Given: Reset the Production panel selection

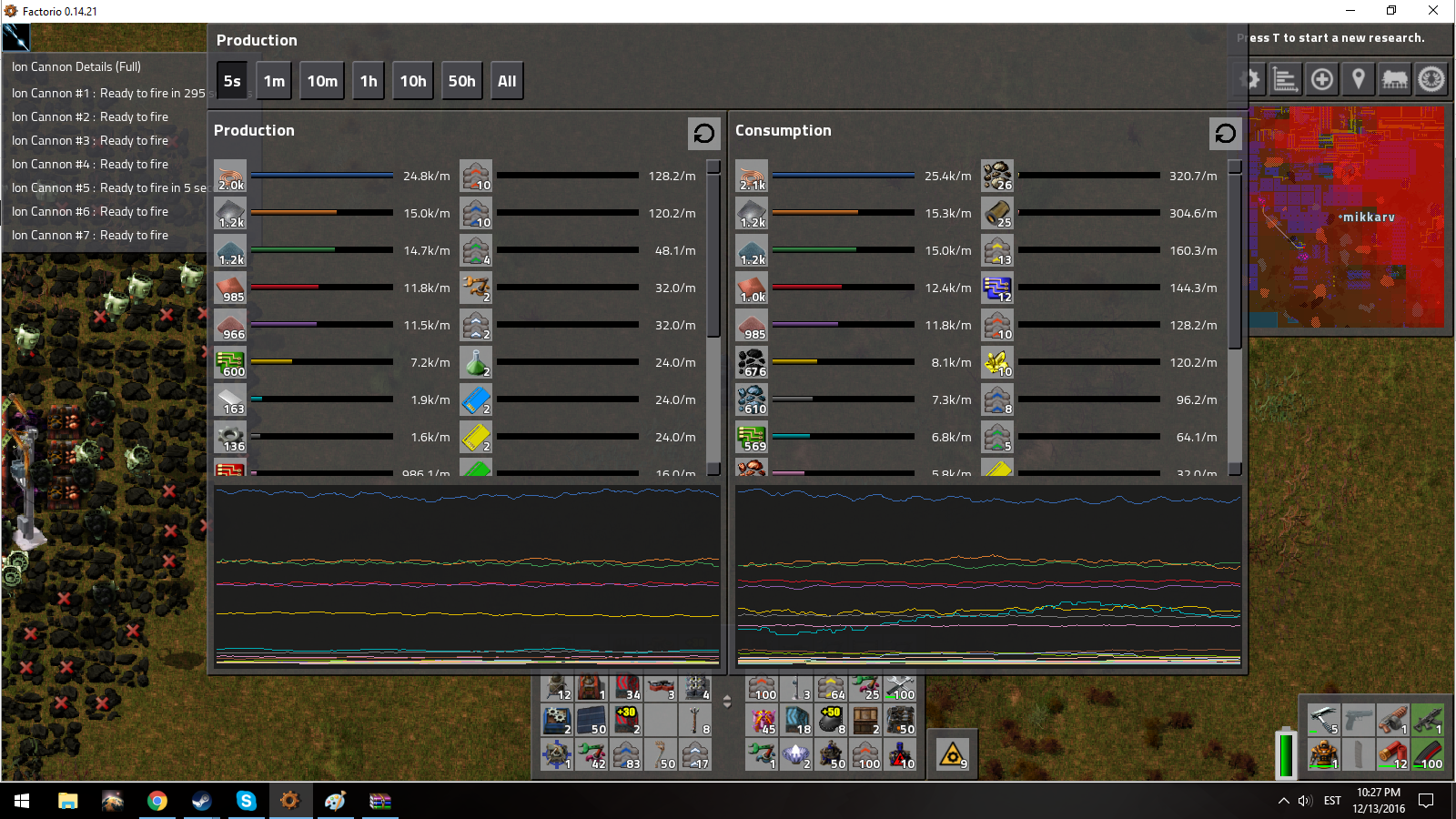Looking at the screenshot, I should (704, 134).
